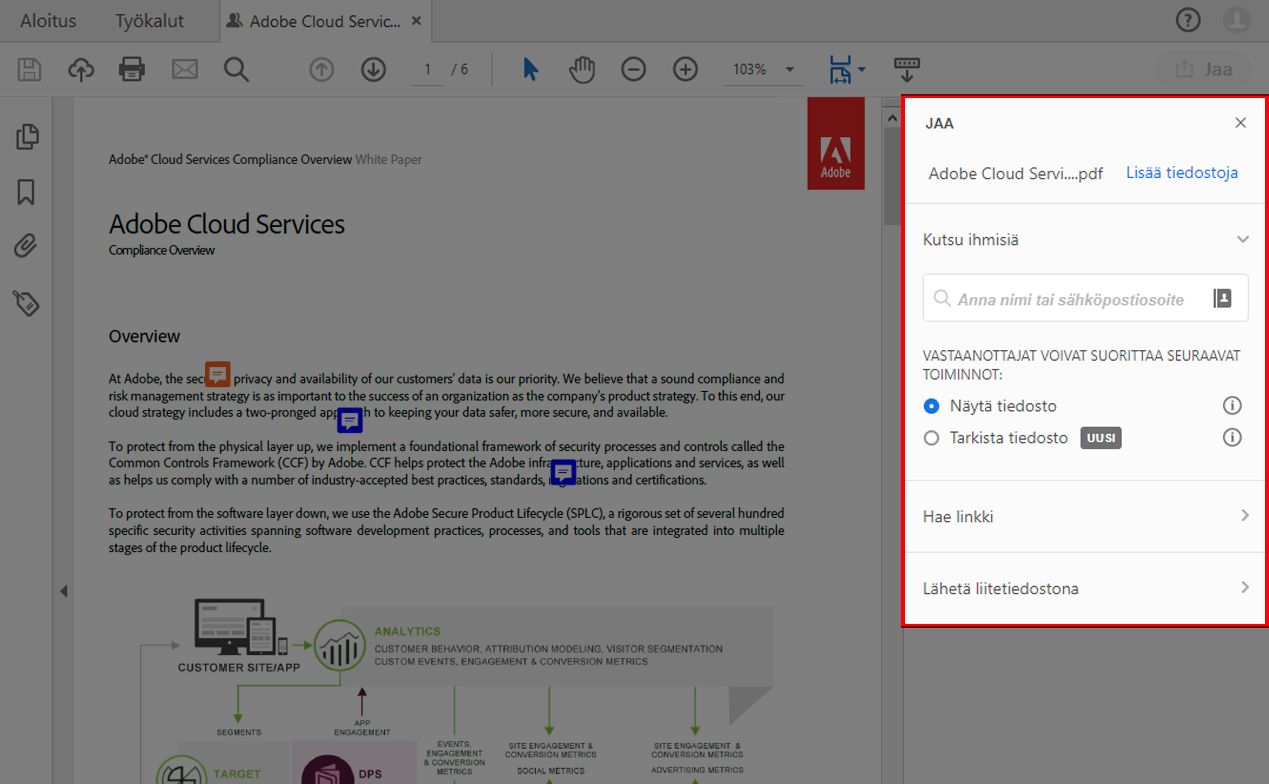Image resolution: width=1269 pixels, height=784 pixels.
Task: Upload the document to the cloud
Action: [81, 69]
